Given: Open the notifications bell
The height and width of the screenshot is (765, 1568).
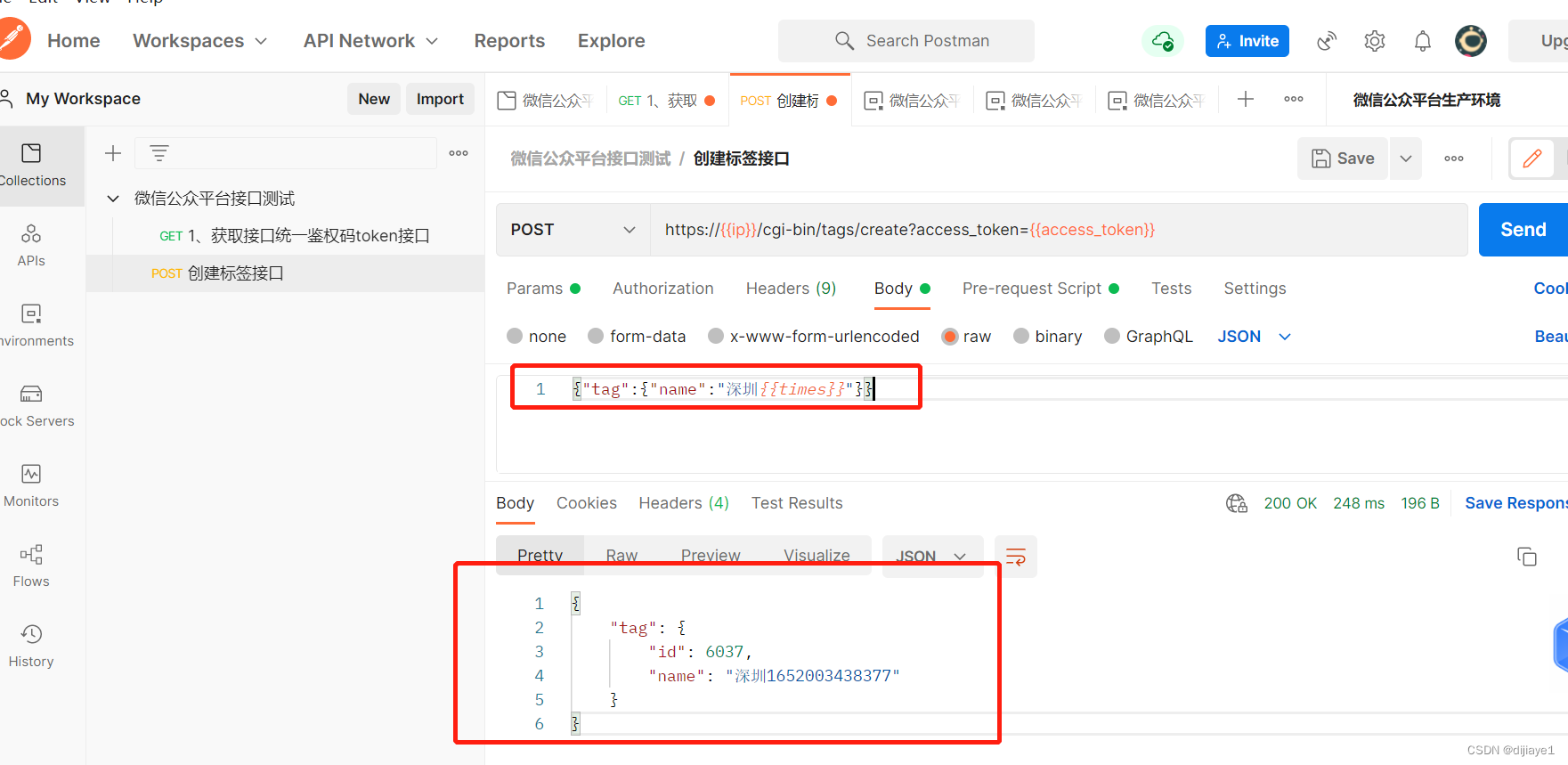Looking at the screenshot, I should click(1423, 41).
